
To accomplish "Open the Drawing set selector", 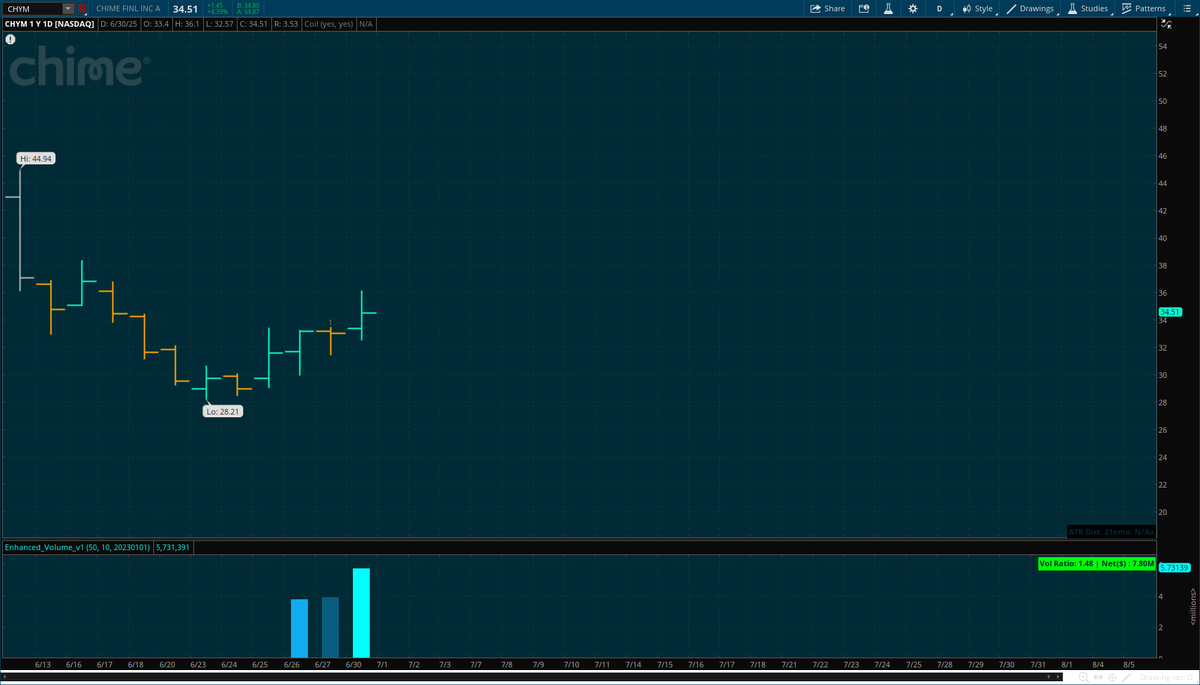I will tap(1167, 678).
